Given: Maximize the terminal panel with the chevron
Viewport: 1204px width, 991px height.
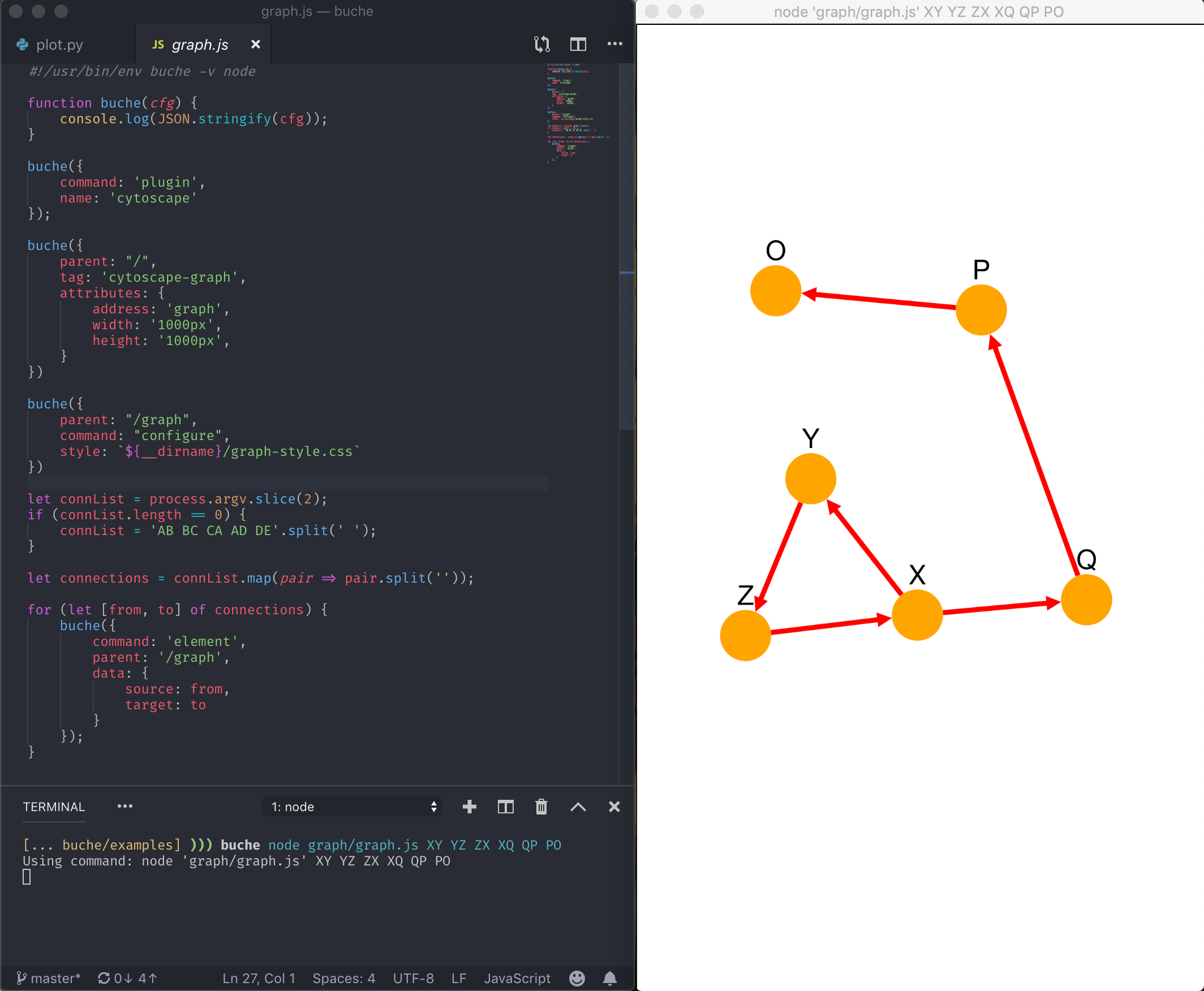Looking at the screenshot, I should 578,807.
